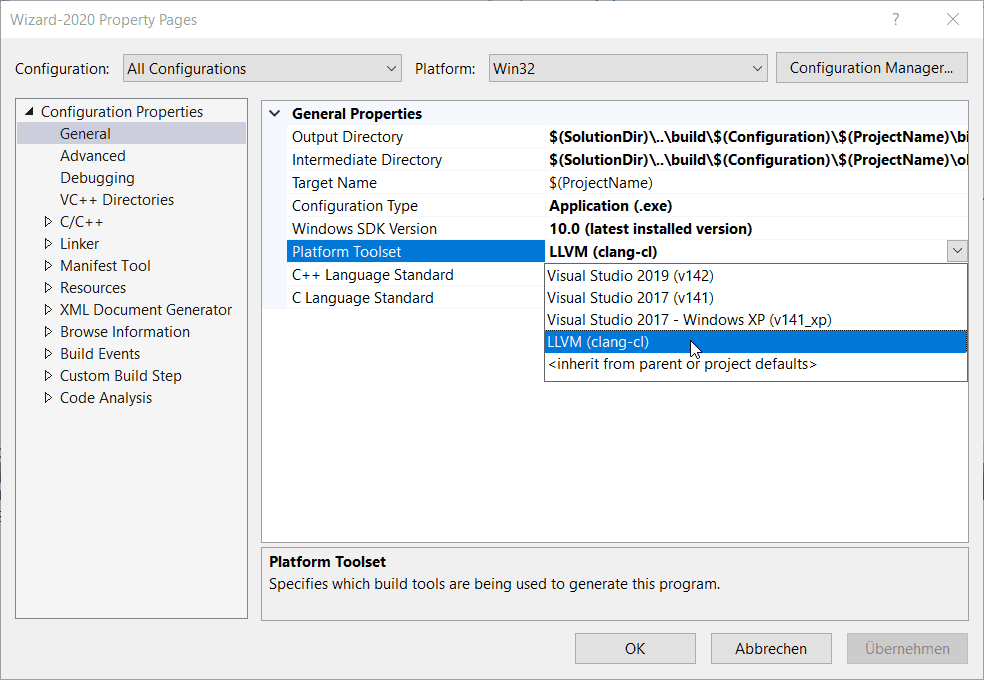The width and height of the screenshot is (984, 680).
Task: Choose inherit from parent or project defaults
Action: (756, 364)
